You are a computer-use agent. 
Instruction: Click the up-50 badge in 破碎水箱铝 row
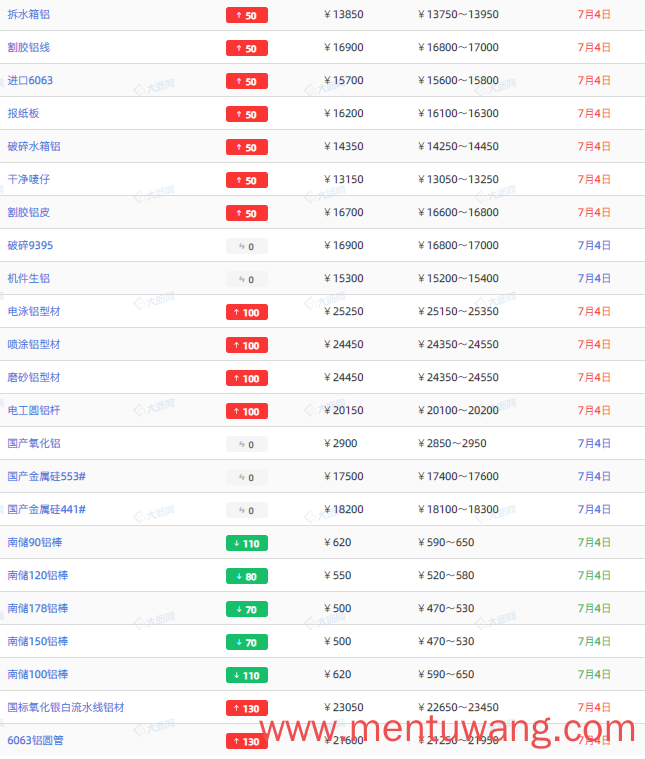pos(247,147)
